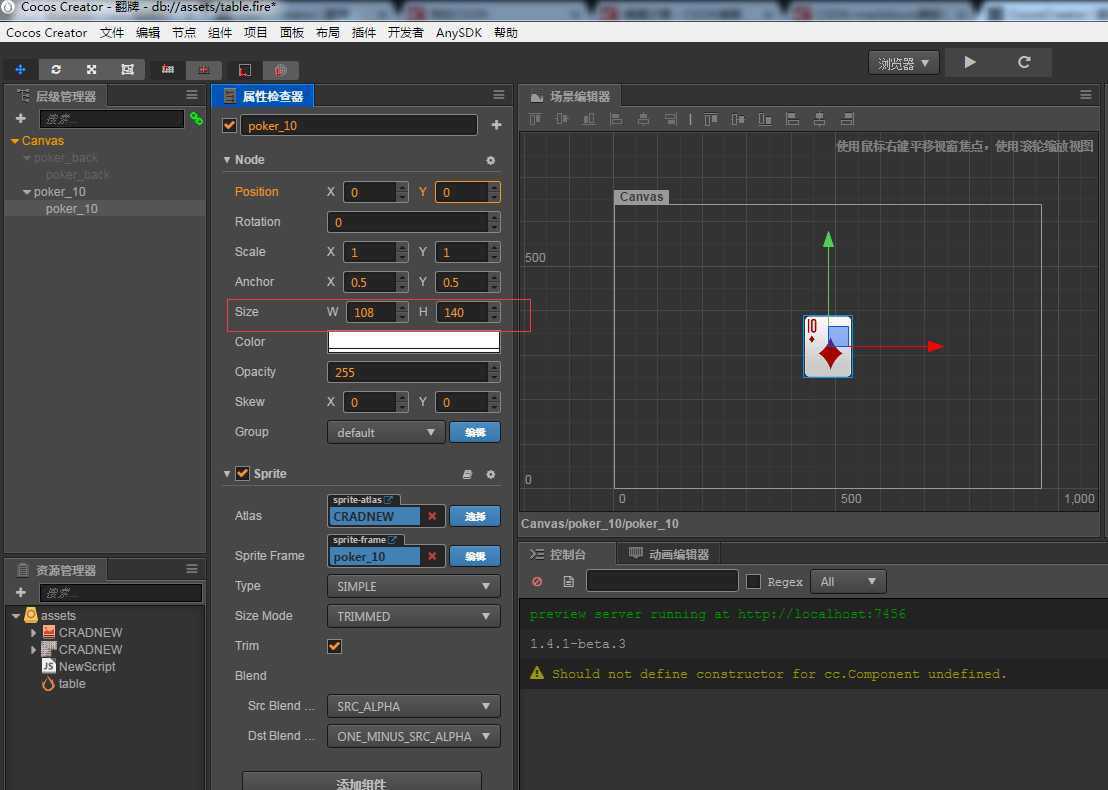Open the browser preview platform dropdown
This screenshot has width=1108, height=790.
click(x=903, y=63)
